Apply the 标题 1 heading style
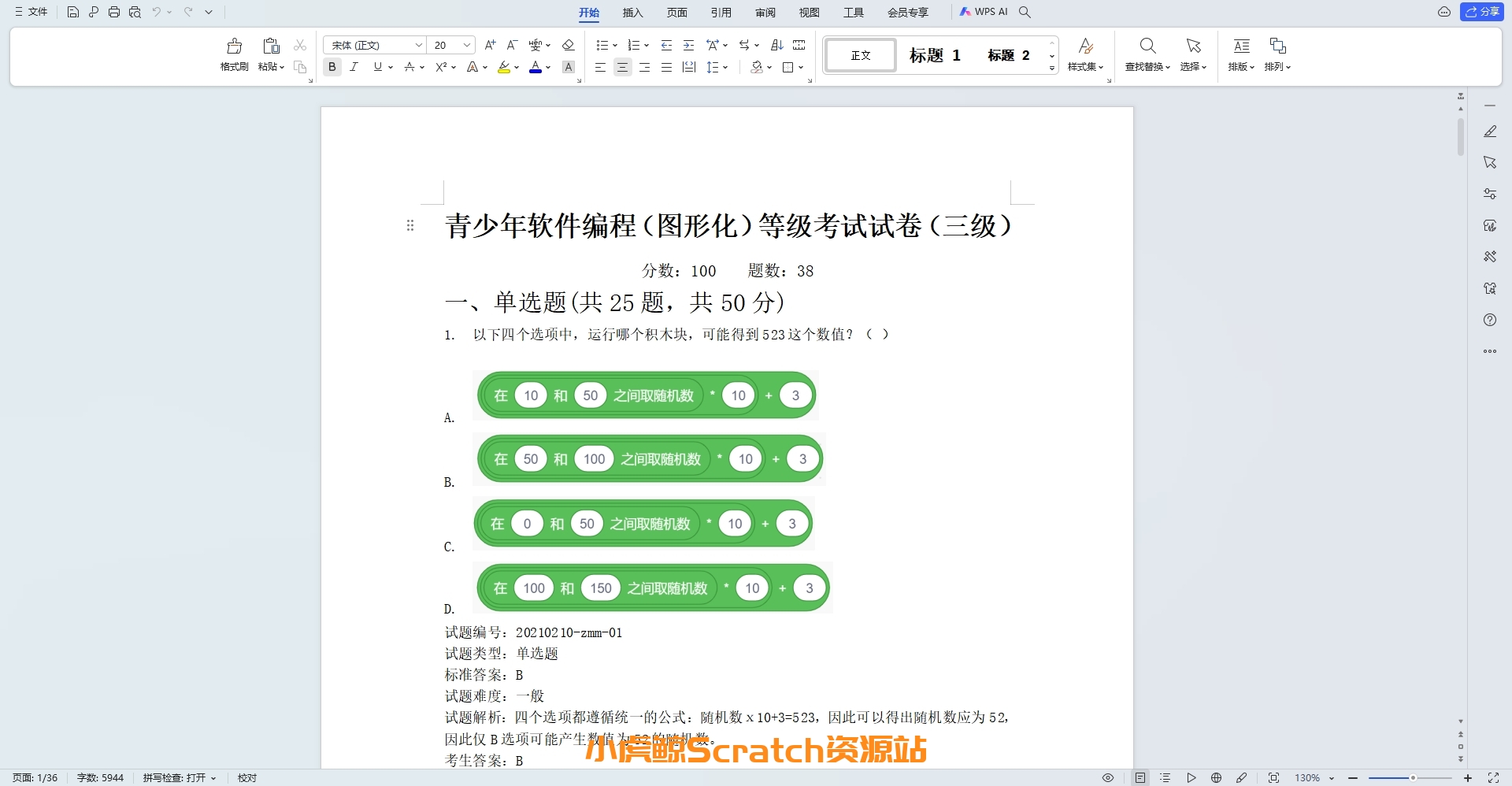 click(x=934, y=55)
